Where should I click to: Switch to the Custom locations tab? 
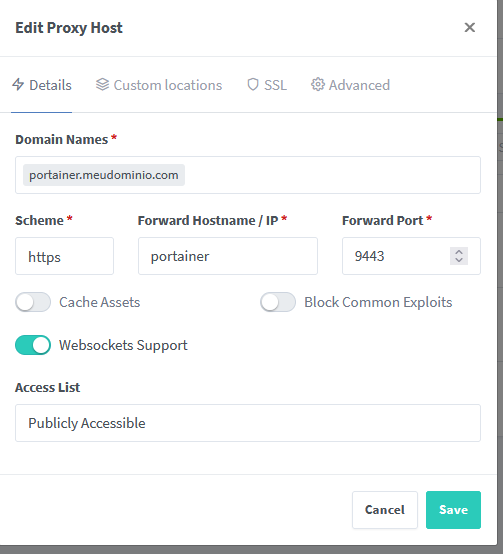[x=159, y=85]
